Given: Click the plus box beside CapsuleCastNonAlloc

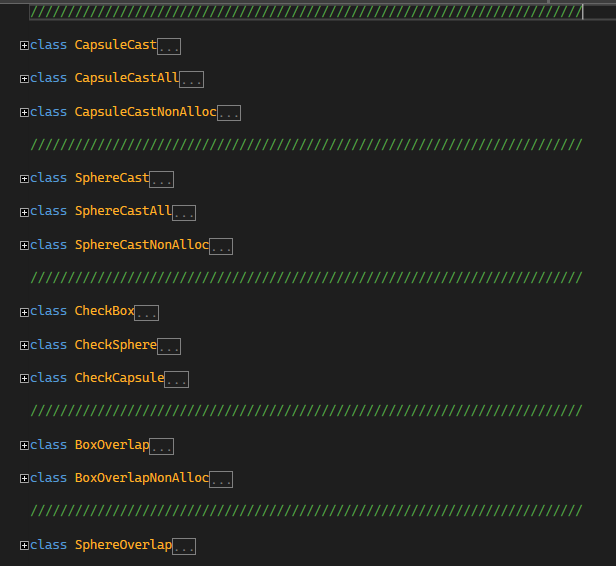Looking at the screenshot, I should coord(24,112).
